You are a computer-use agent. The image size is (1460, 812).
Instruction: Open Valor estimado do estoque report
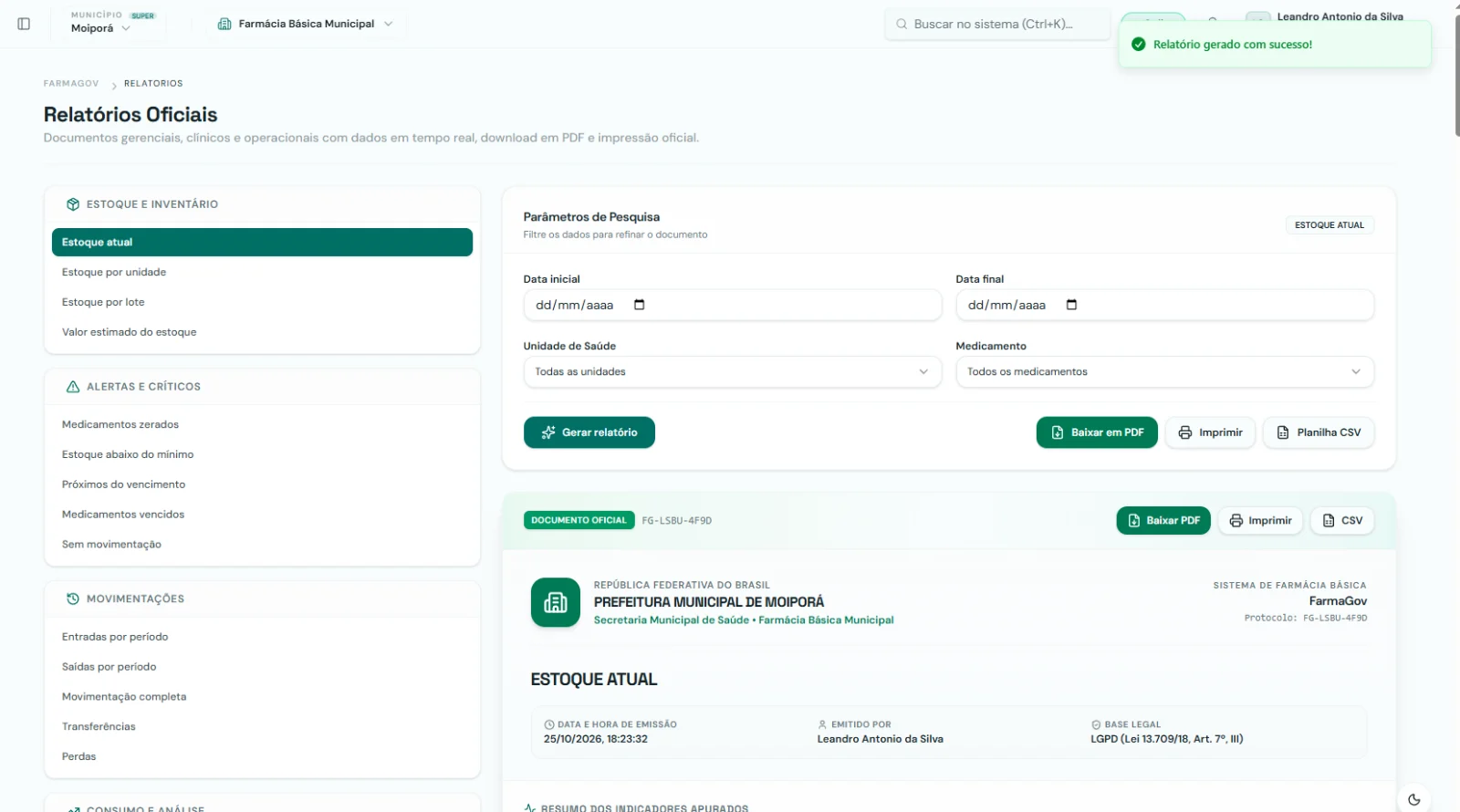pos(262,332)
